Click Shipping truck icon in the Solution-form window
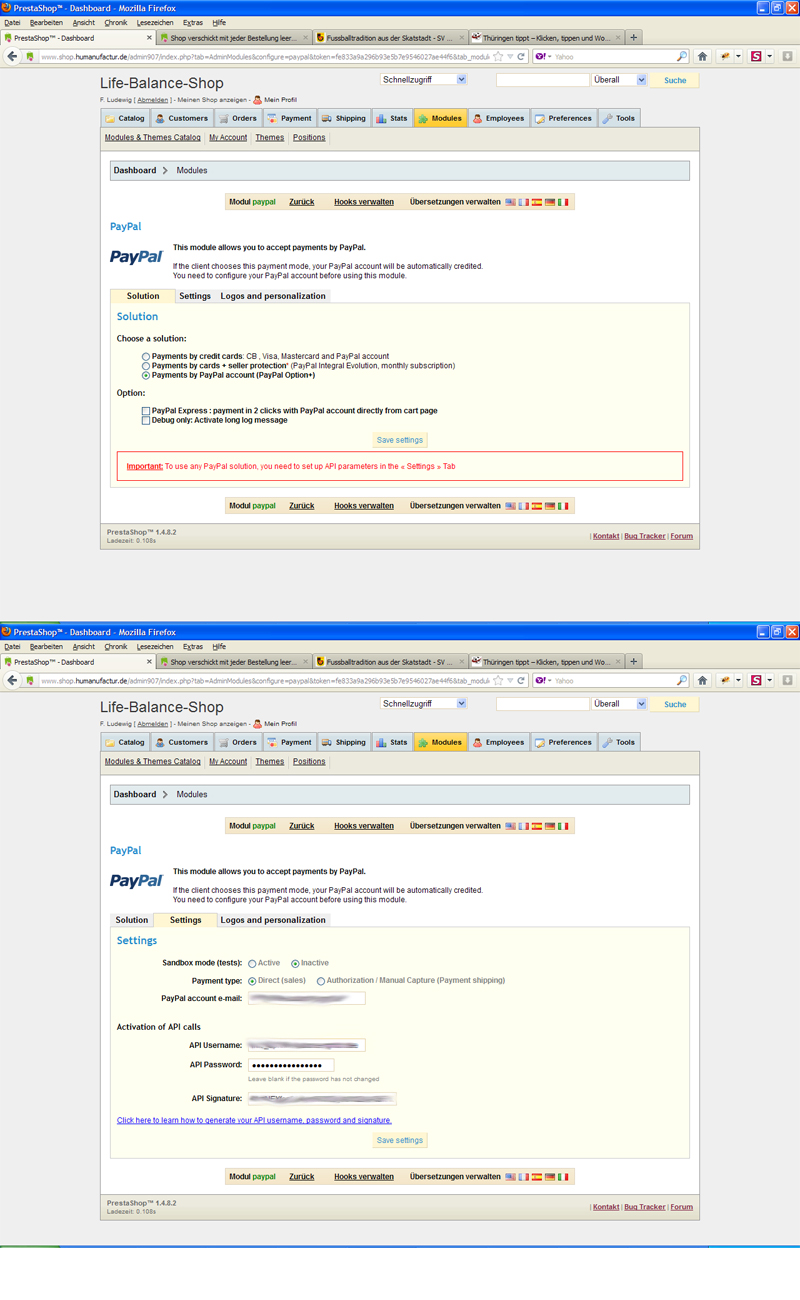 (327, 118)
